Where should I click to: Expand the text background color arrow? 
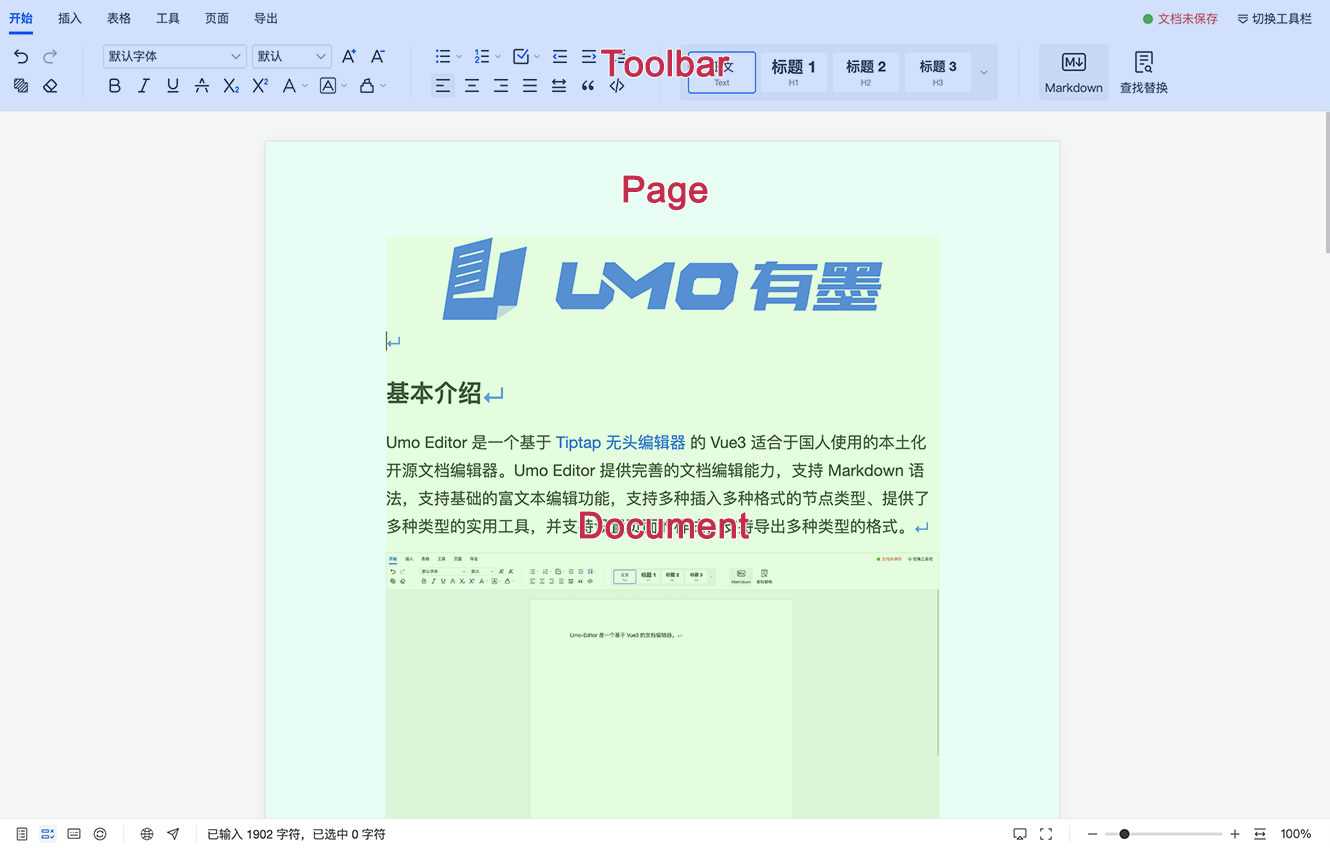[x=344, y=86]
